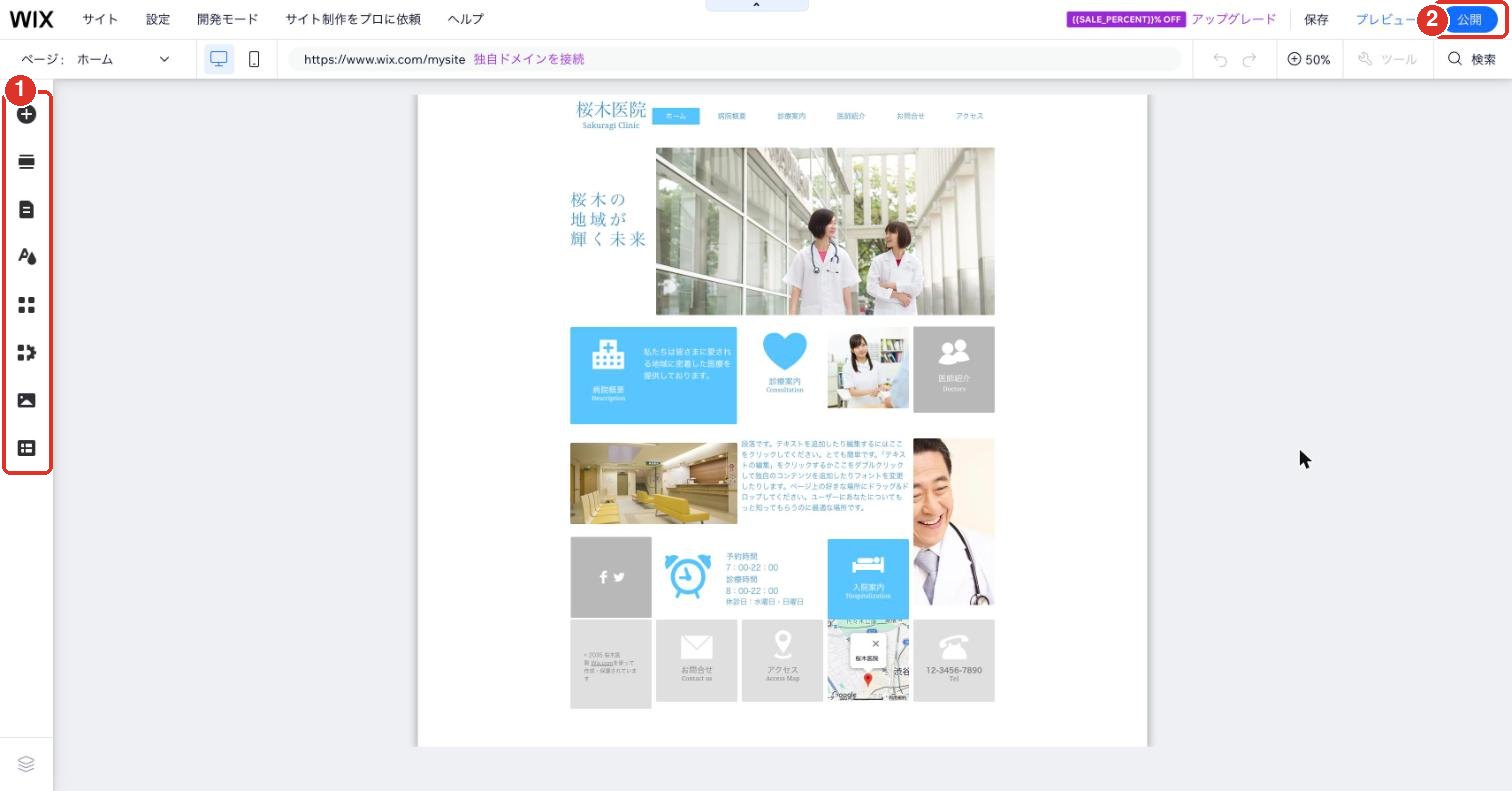Select 病院概要 in the site navigation
Image resolution: width=1512 pixels, height=791 pixels.
(x=732, y=116)
